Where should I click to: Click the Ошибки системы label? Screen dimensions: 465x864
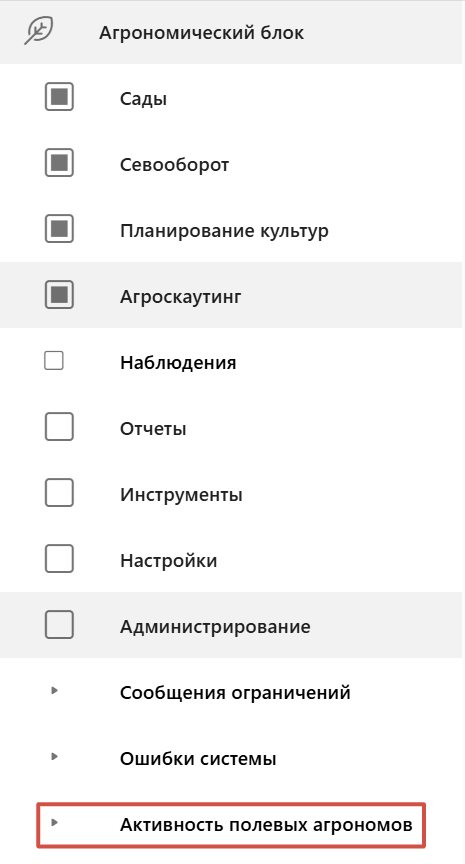[198, 759]
